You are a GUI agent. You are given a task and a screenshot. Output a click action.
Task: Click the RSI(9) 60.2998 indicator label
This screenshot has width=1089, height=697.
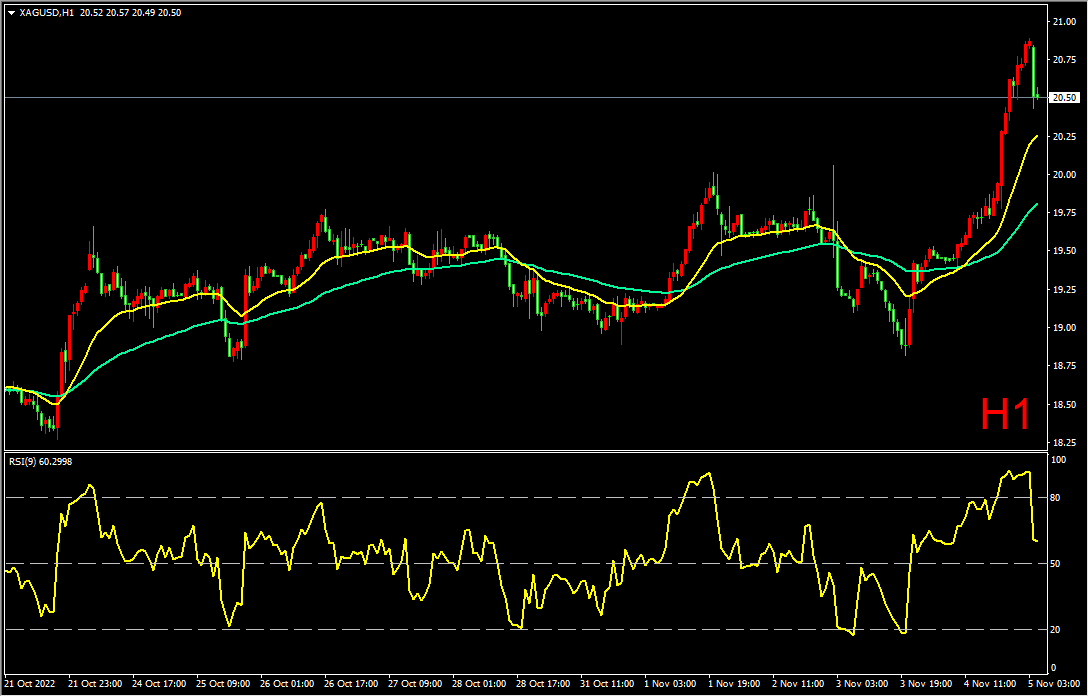point(40,461)
